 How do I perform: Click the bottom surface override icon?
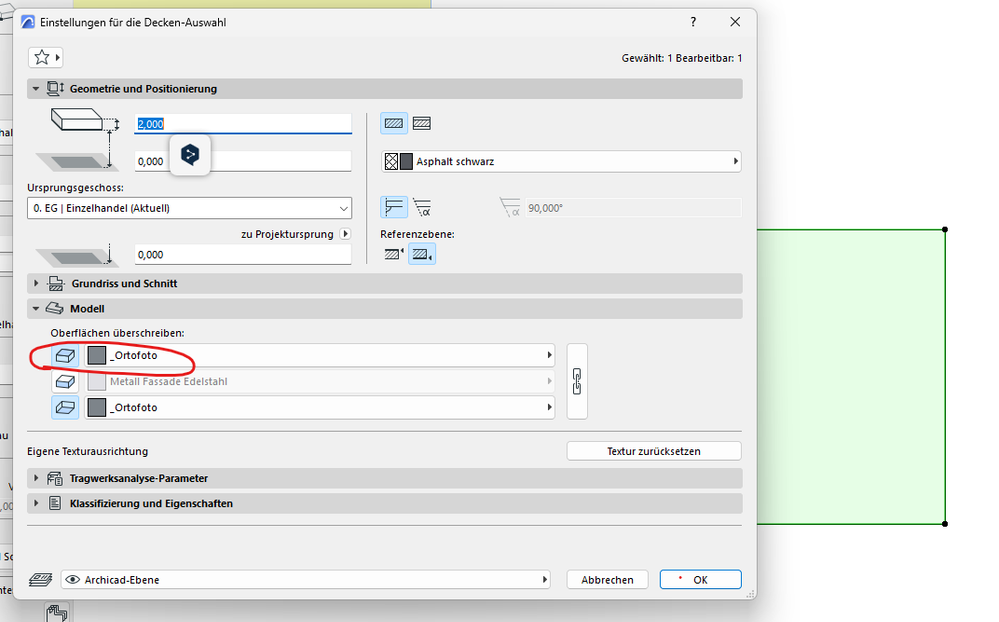point(65,406)
